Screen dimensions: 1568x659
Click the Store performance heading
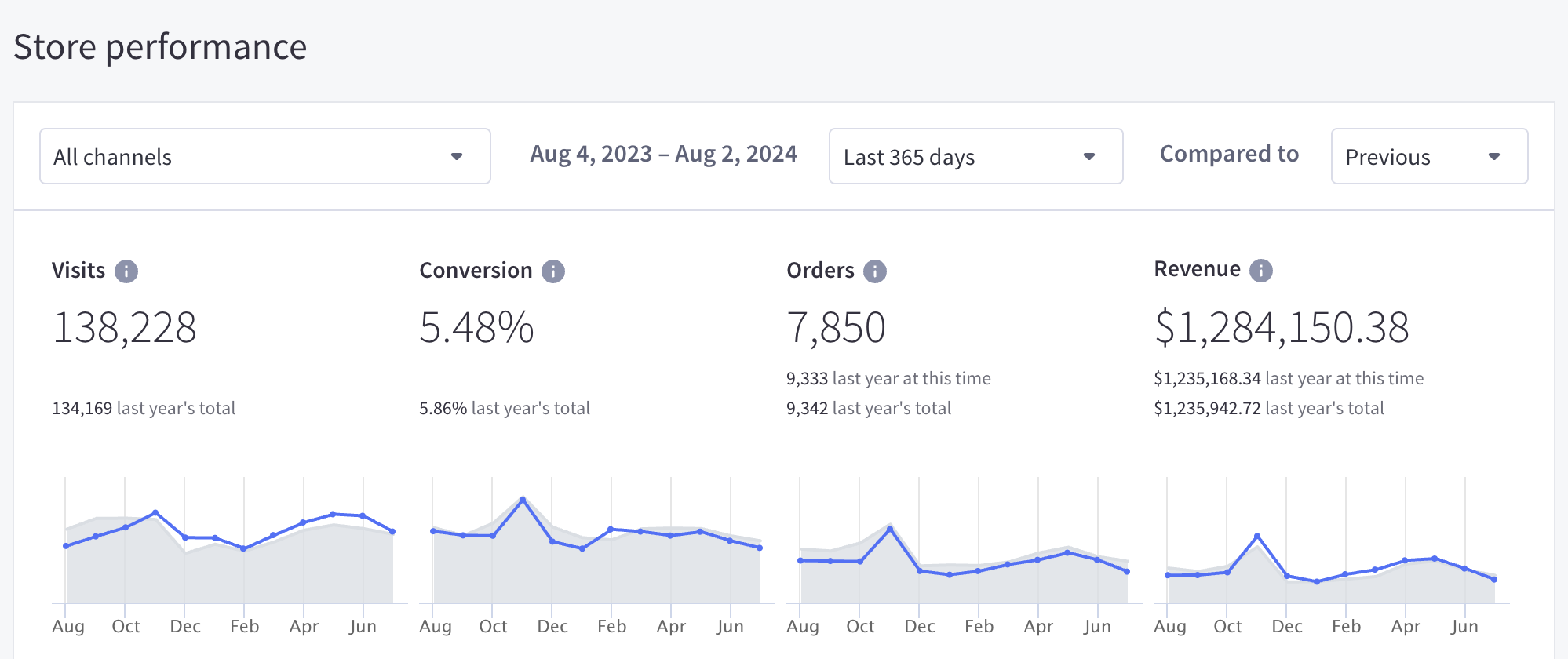coord(160,47)
